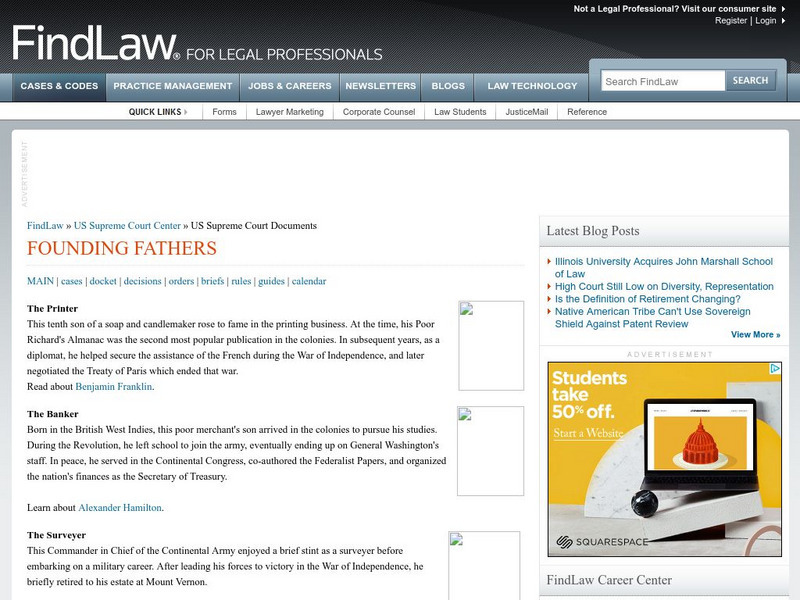Screen dimensions: 800x600
Task: Open the Benjamin Franklin link
Action: click(x=114, y=387)
